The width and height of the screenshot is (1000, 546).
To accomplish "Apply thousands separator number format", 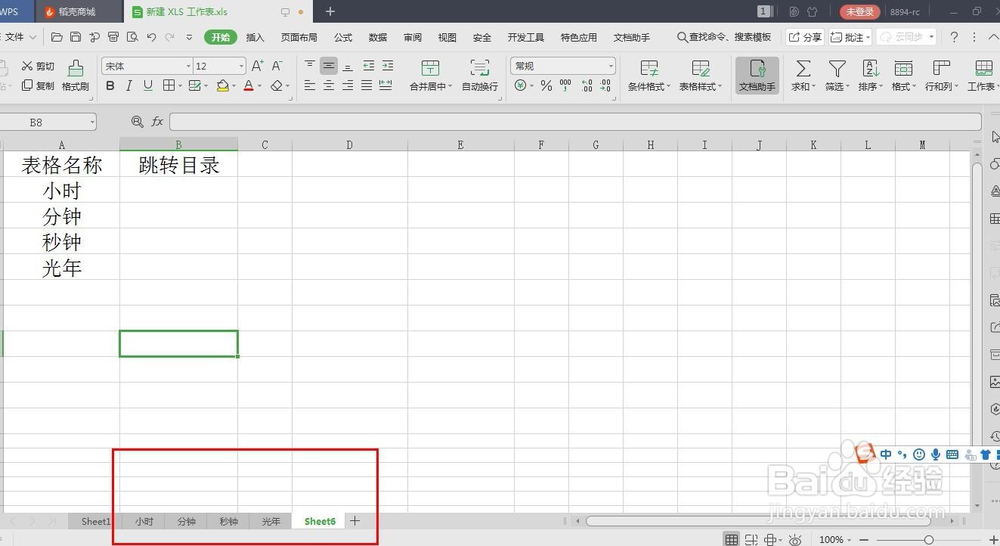I will (x=566, y=85).
